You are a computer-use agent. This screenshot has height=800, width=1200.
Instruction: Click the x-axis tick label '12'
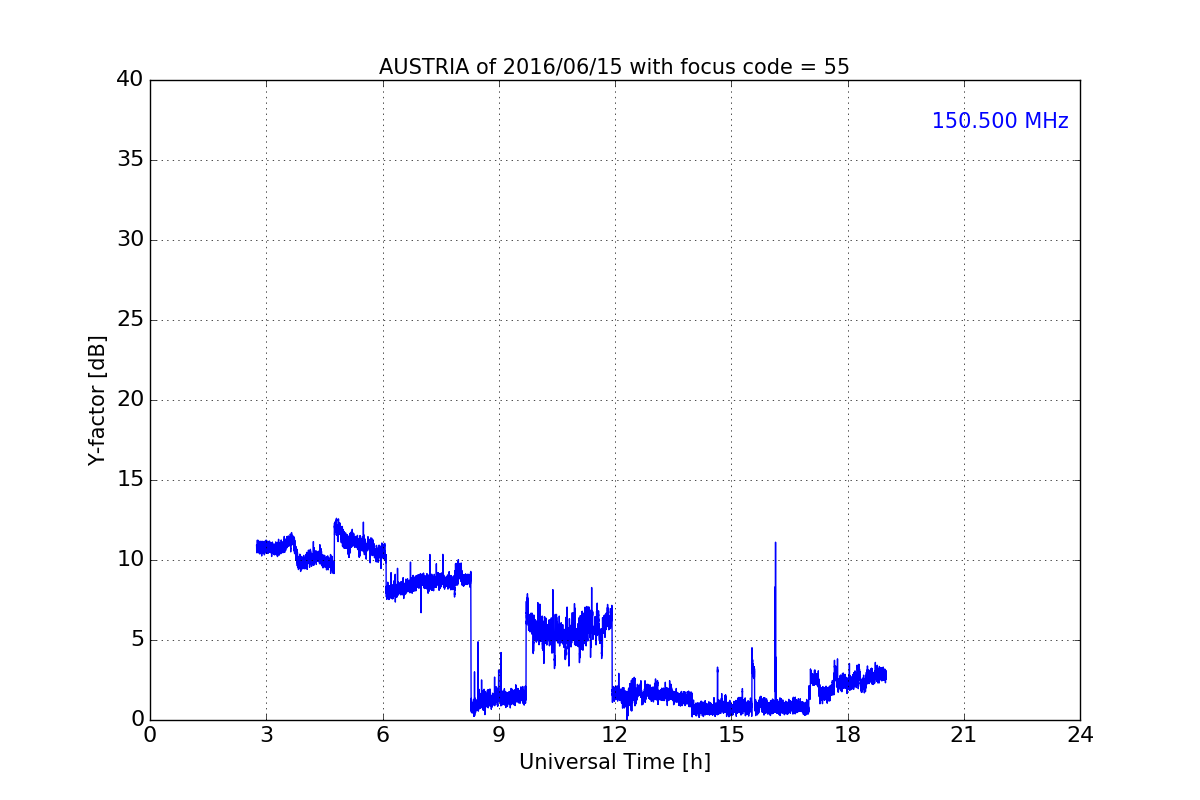coord(615,735)
